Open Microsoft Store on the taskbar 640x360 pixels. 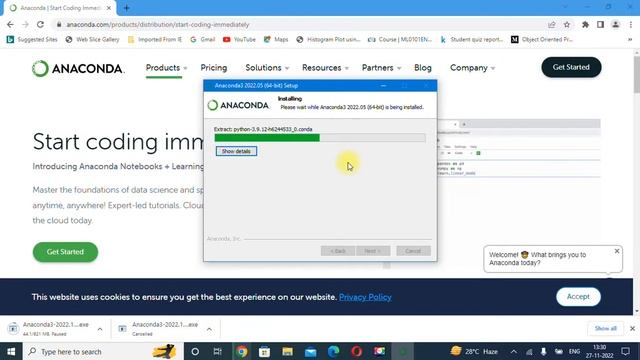coord(264,351)
